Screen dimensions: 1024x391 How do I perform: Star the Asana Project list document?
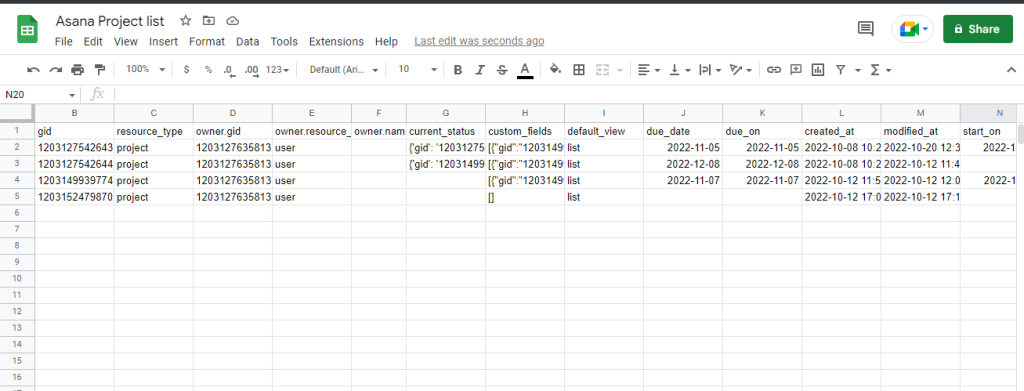185,21
